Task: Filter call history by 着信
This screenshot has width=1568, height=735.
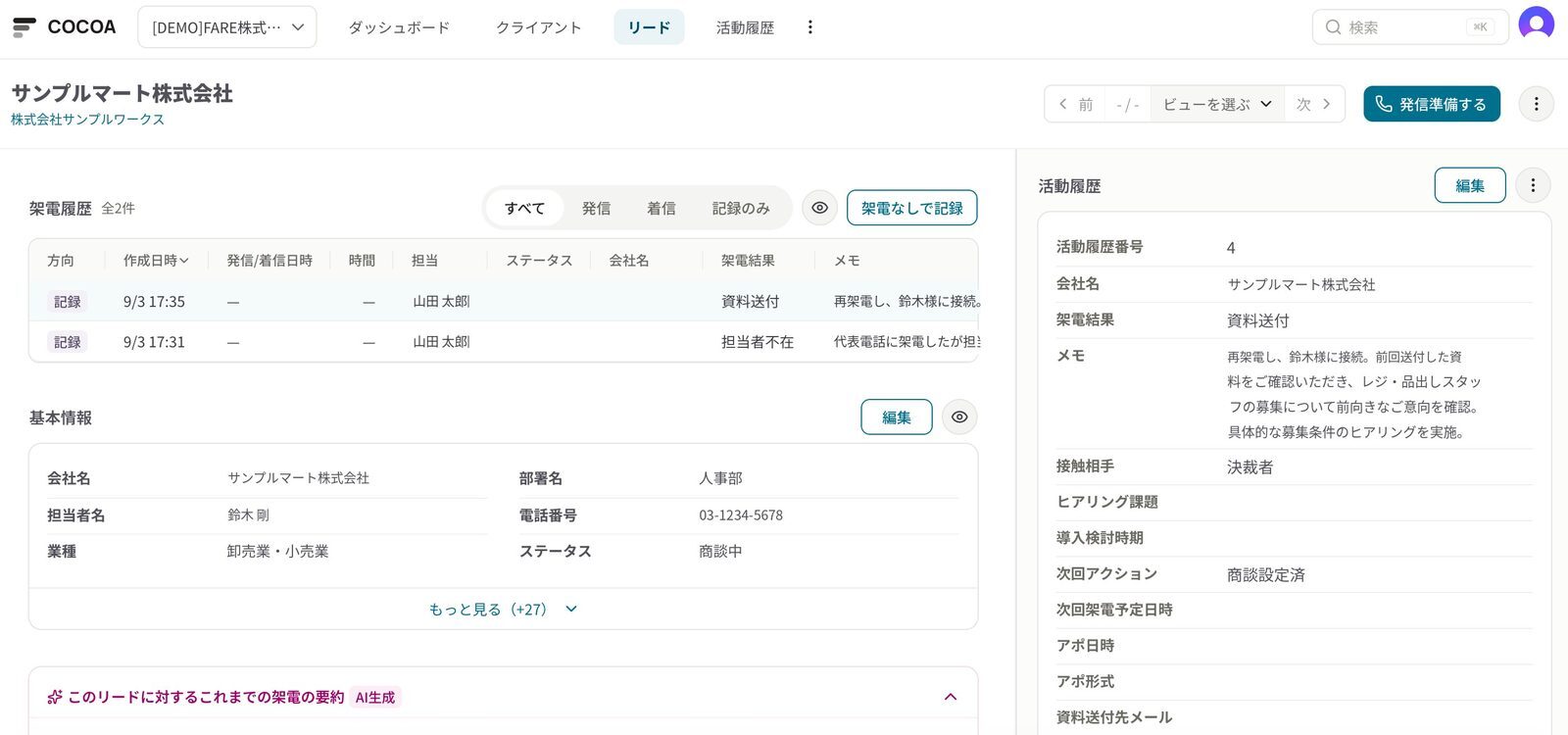Action: [x=661, y=208]
